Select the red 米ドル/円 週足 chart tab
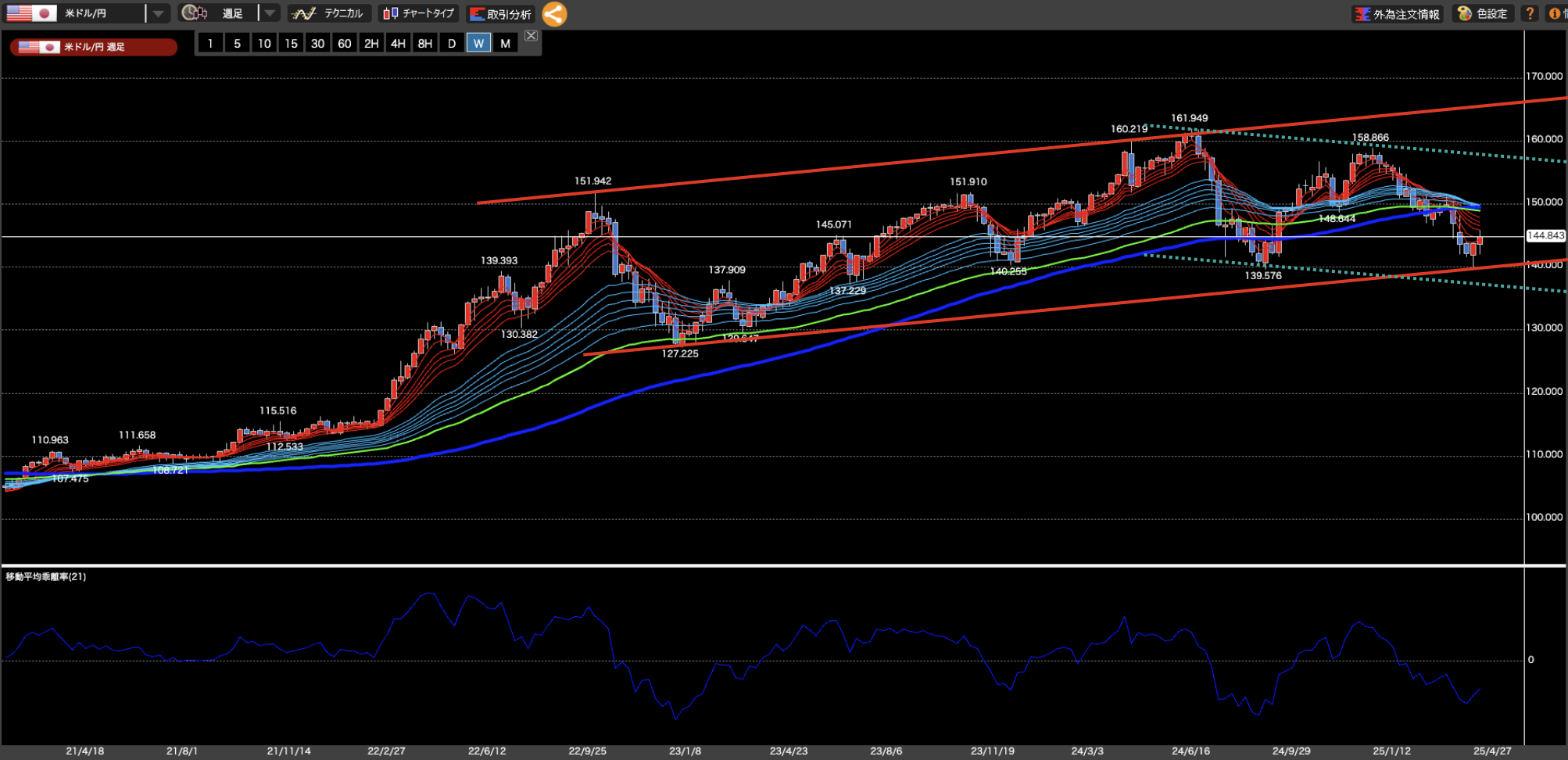The image size is (1568, 760). [94, 47]
